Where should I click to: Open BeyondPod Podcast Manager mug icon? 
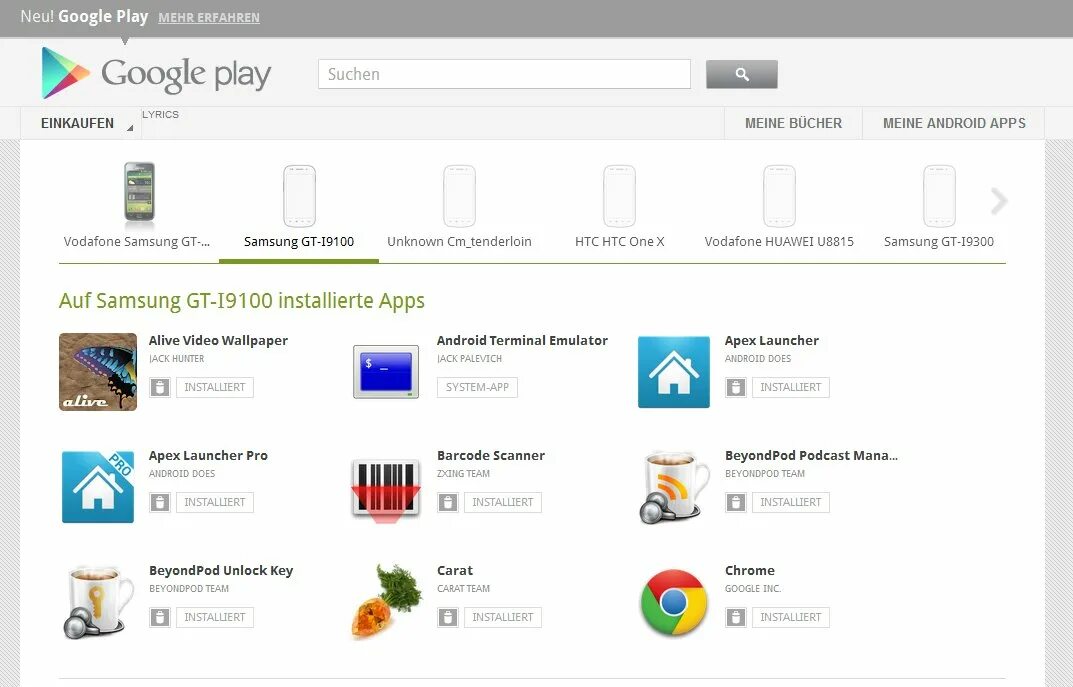[674, 487]
